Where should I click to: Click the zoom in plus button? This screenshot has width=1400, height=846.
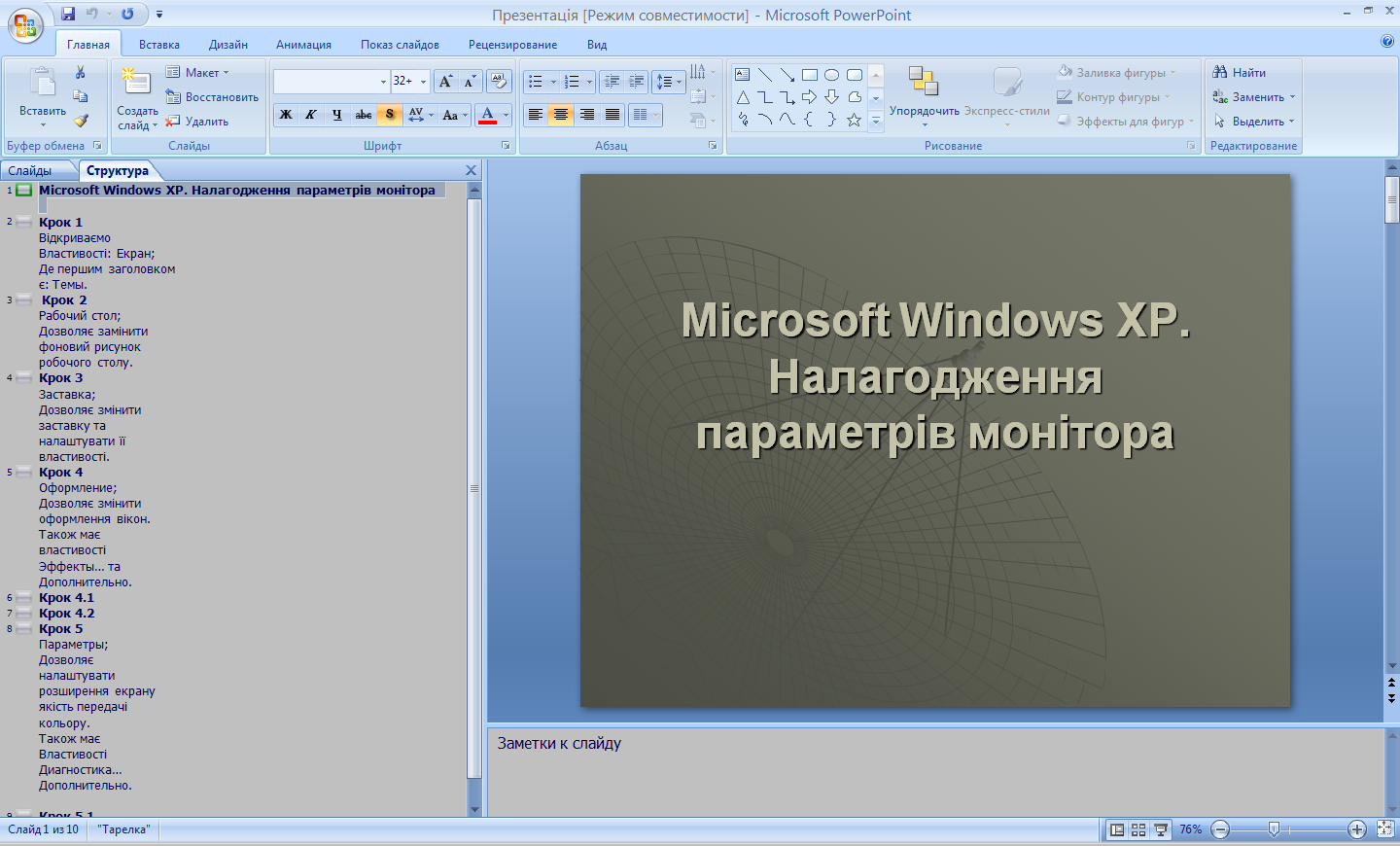1357,829
